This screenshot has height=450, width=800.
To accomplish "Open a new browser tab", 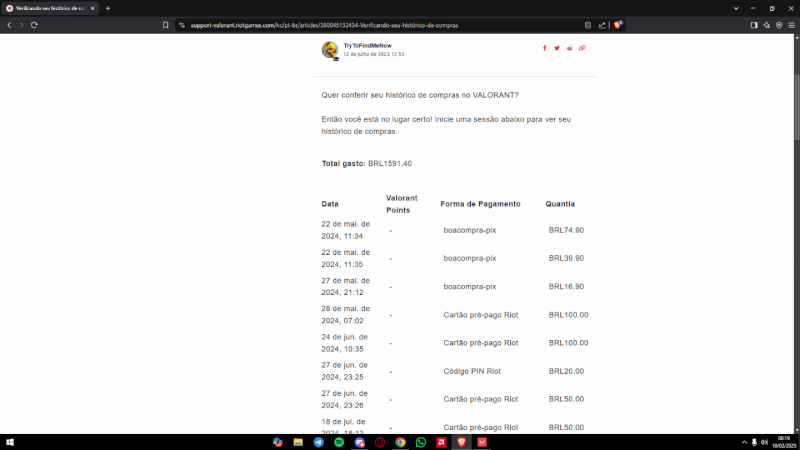I will click(x=108, y=8).
